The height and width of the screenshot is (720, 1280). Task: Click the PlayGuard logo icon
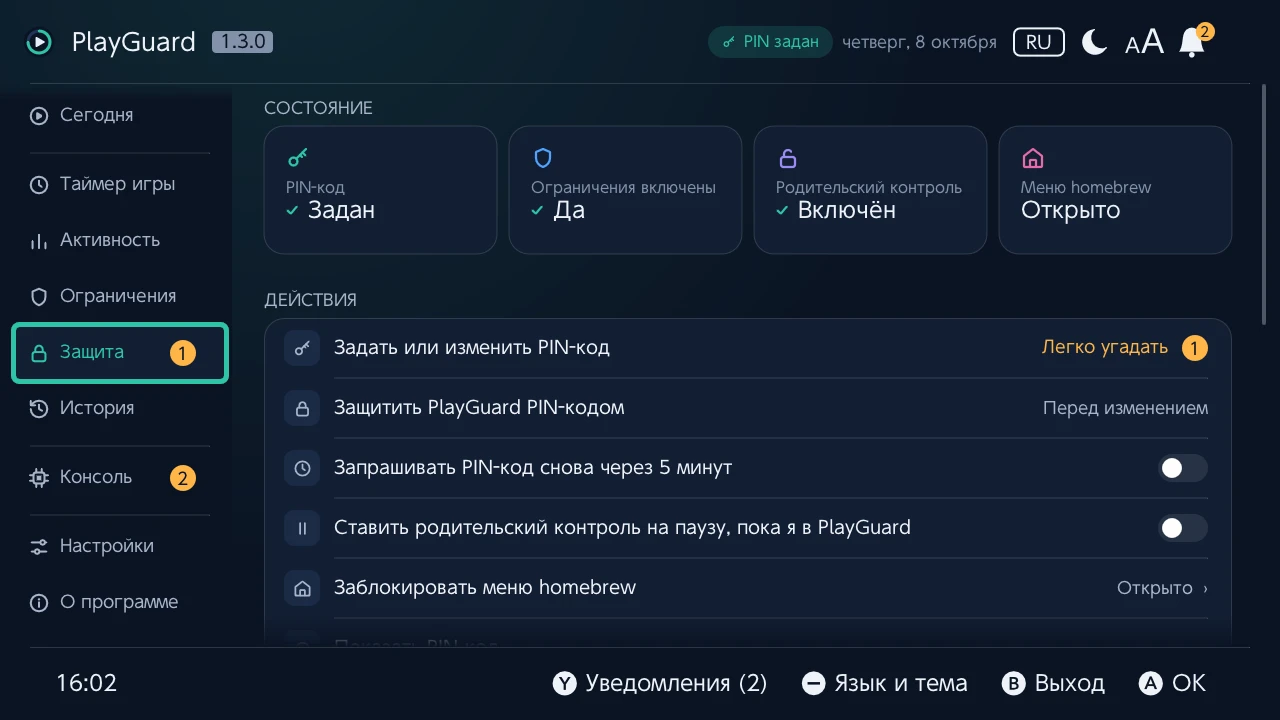(39, 42)
